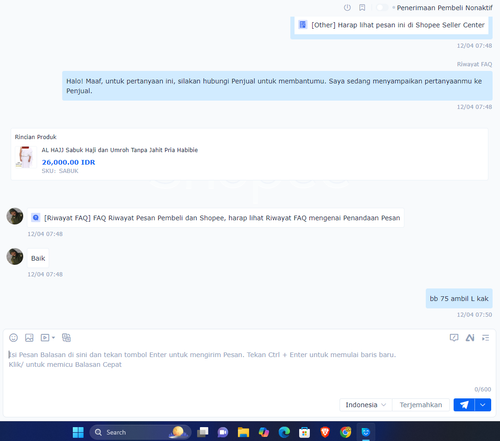This screenshot has width=500, height=441.
Task: Click the [Other] Harap lihat pesan message
Action: [x=391, y=25]
